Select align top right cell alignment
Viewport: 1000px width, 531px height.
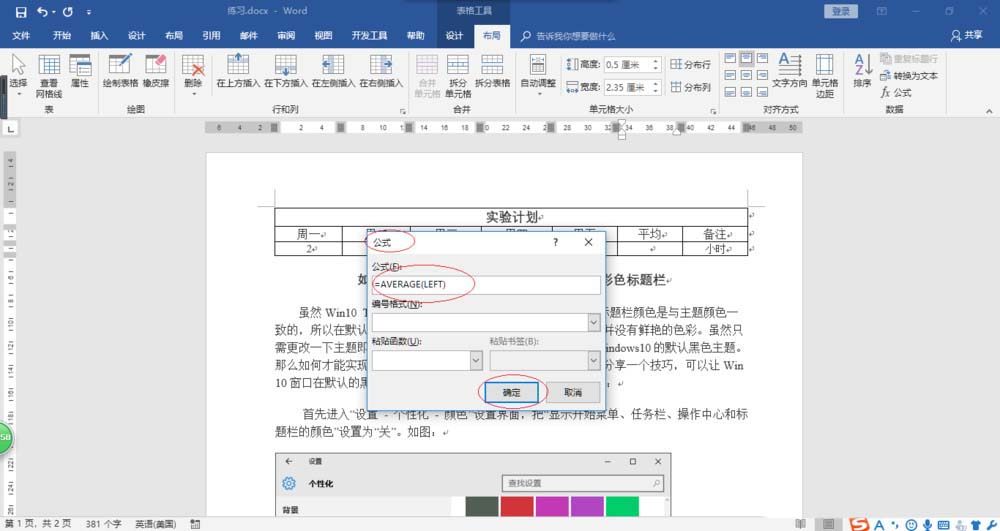(762, 59)
